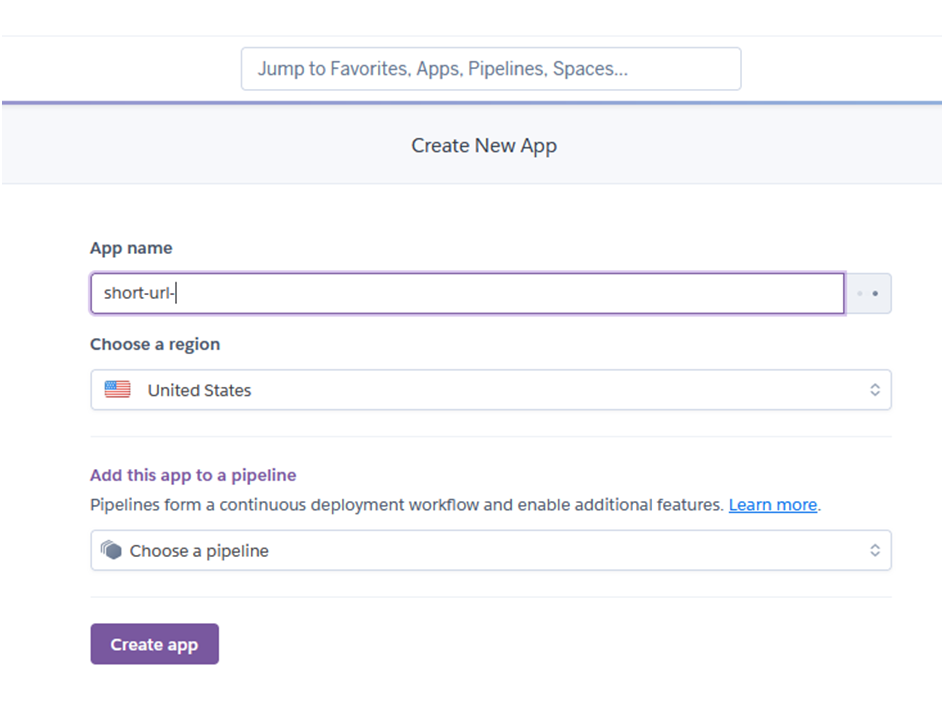Image resolution: width=944 pixels, height=705 pixels.
Task: Focus the Jump to Favorites search box
Action: click(491, 69)
